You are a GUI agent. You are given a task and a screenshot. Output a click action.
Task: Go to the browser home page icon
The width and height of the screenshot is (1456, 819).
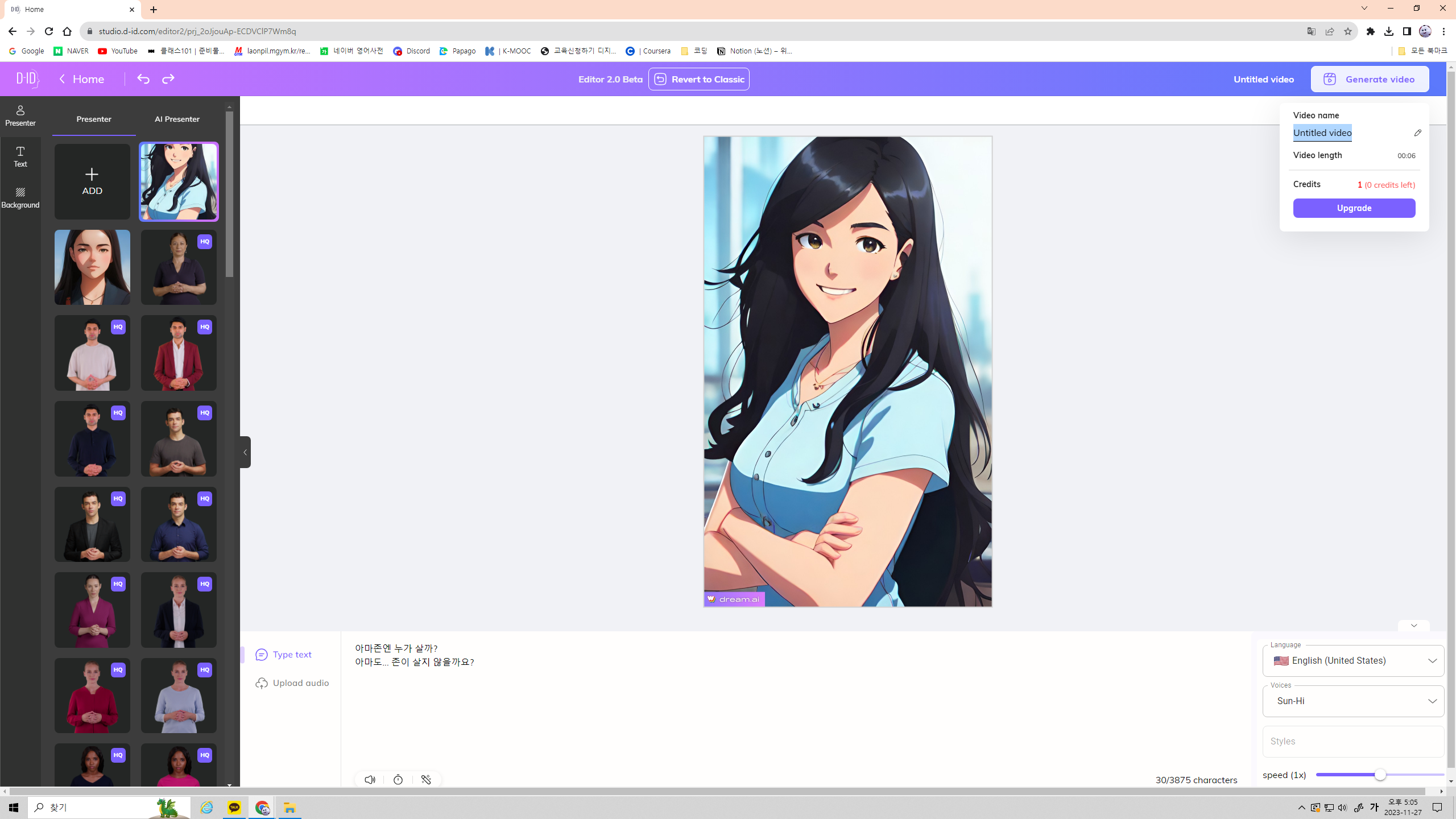67,31
